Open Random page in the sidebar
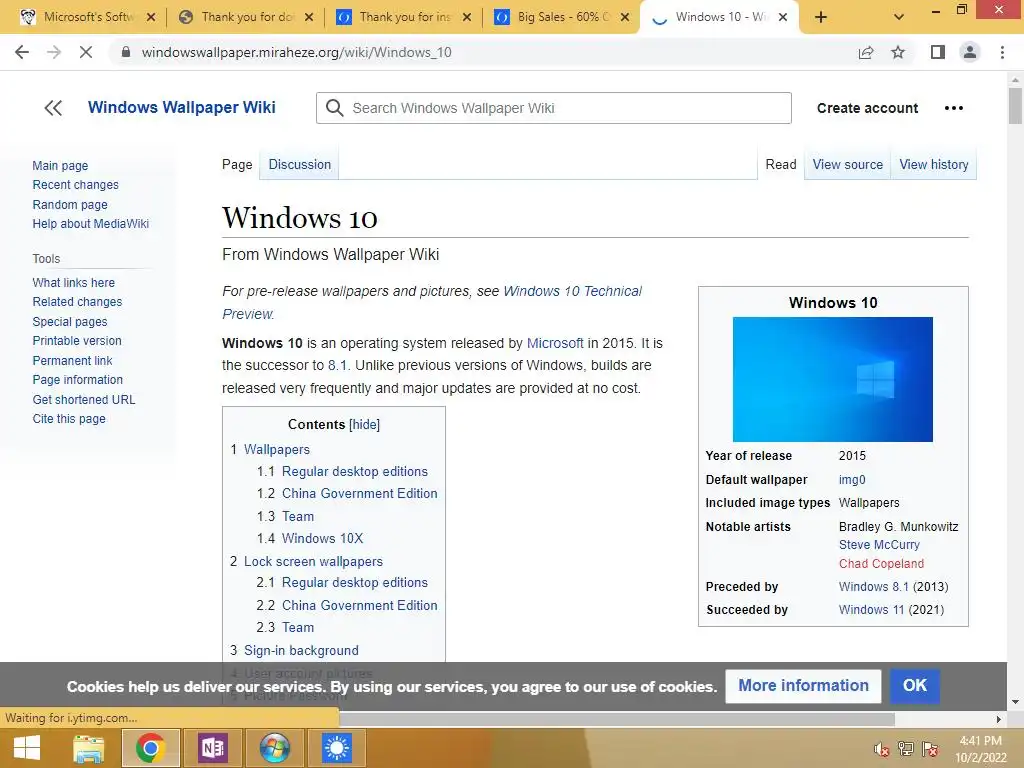The height and width of the screenshot is (768, 1024). click(70, 204)
